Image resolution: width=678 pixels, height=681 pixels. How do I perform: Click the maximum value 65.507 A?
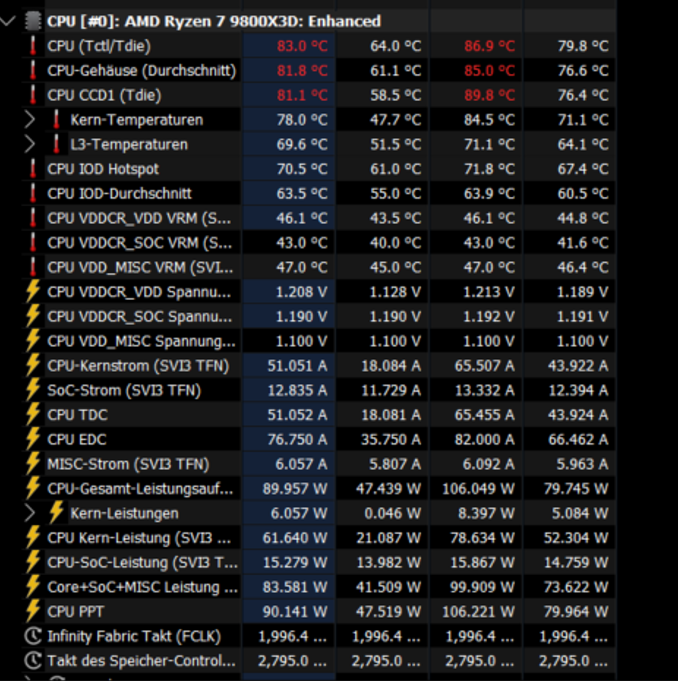(x=484, y=366)
